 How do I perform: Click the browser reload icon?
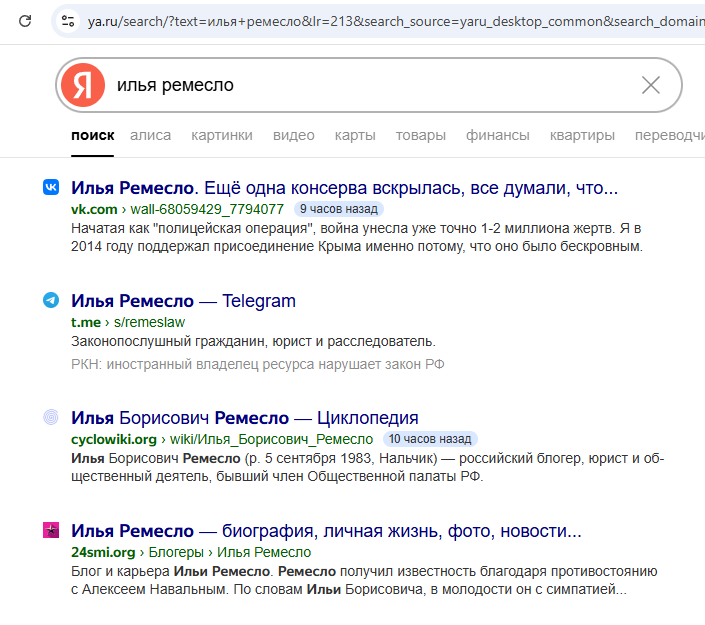click(26, 20)
